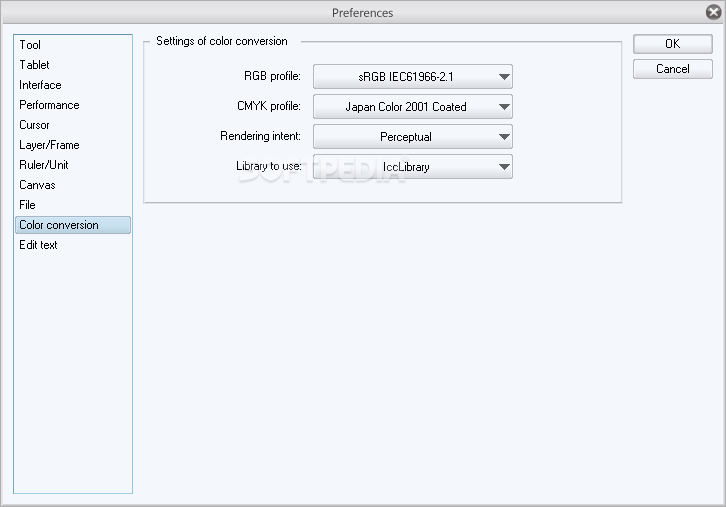Viewport: 726px width, 507px height.
Task: Select Cursor in the category list
Action: tap(73, 125)
